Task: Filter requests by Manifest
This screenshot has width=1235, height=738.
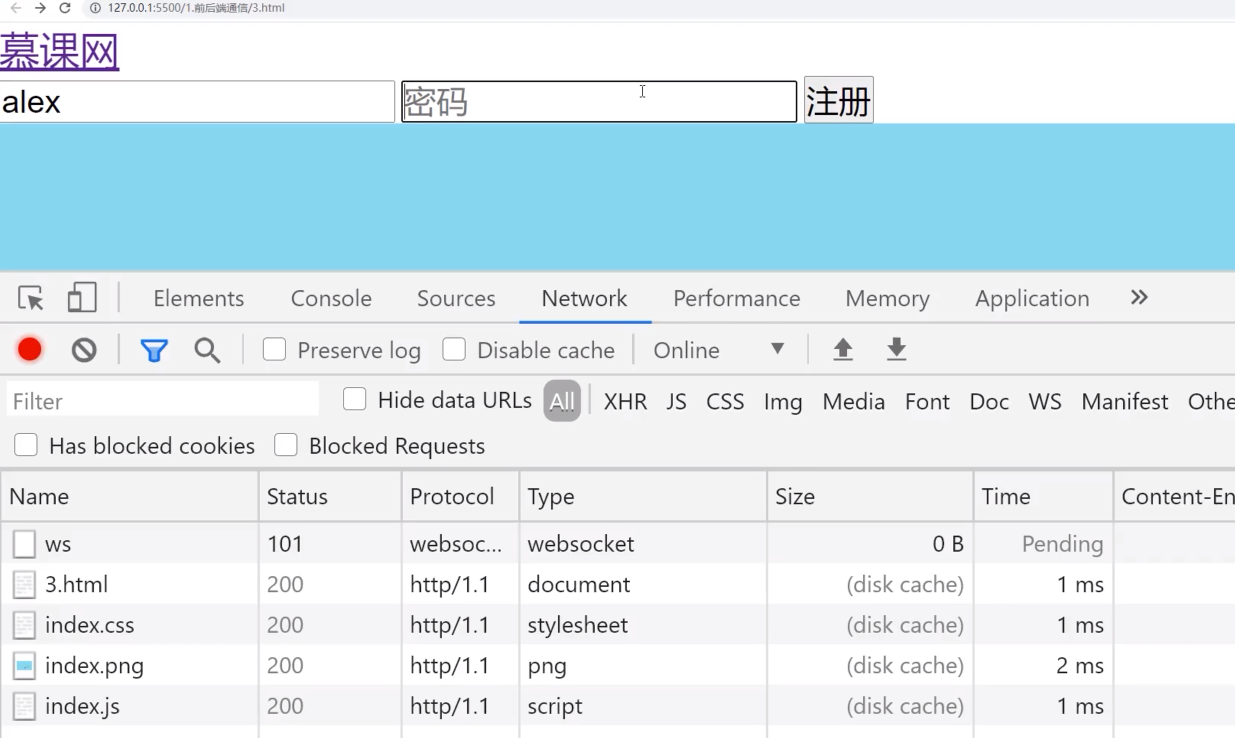Action: (1124, 401)
